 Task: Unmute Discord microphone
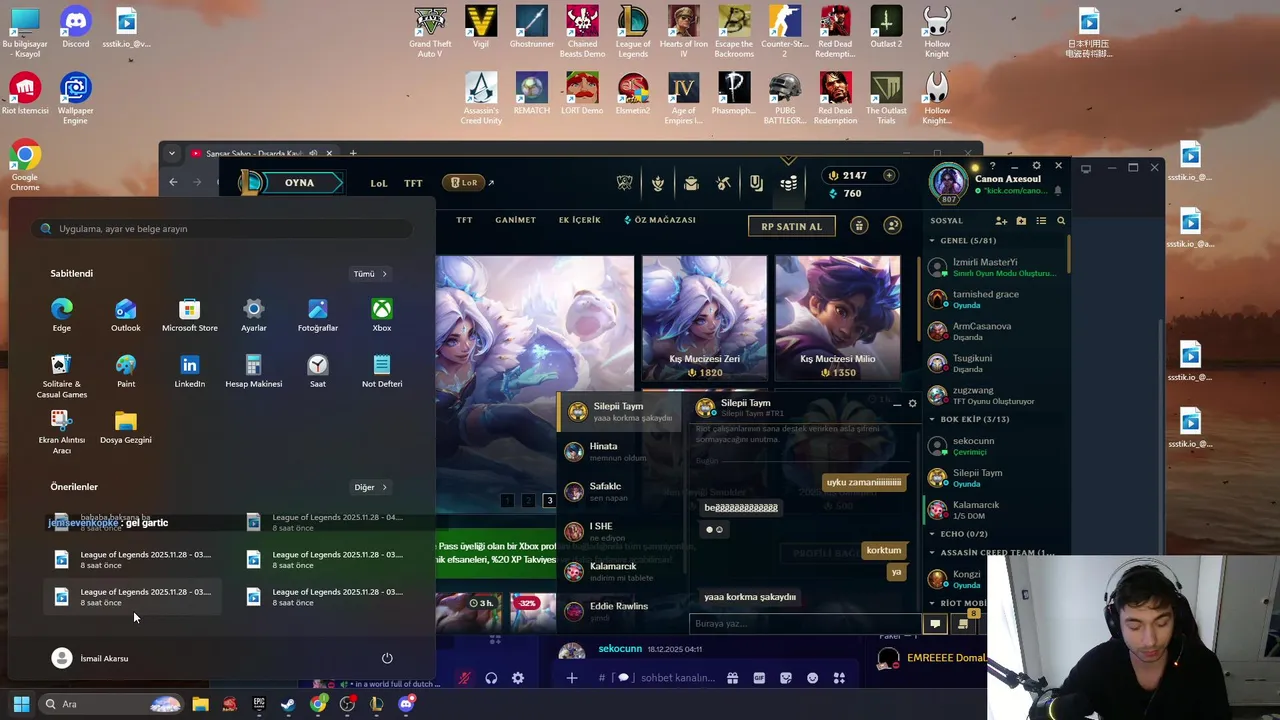click(464, 678)
